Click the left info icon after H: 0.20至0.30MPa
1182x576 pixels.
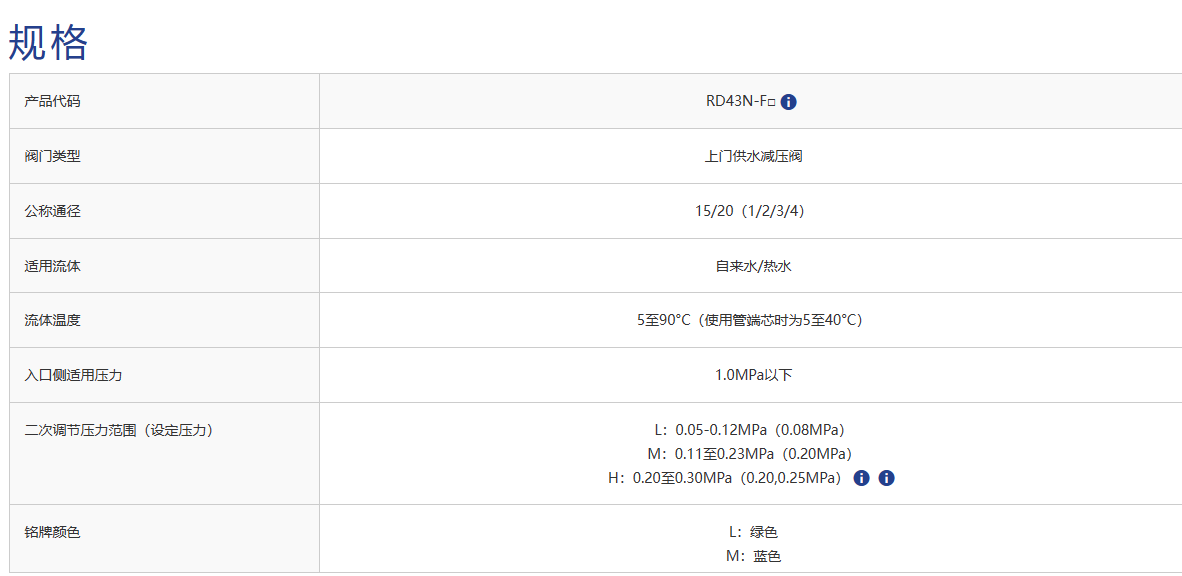tap(862, 478)
